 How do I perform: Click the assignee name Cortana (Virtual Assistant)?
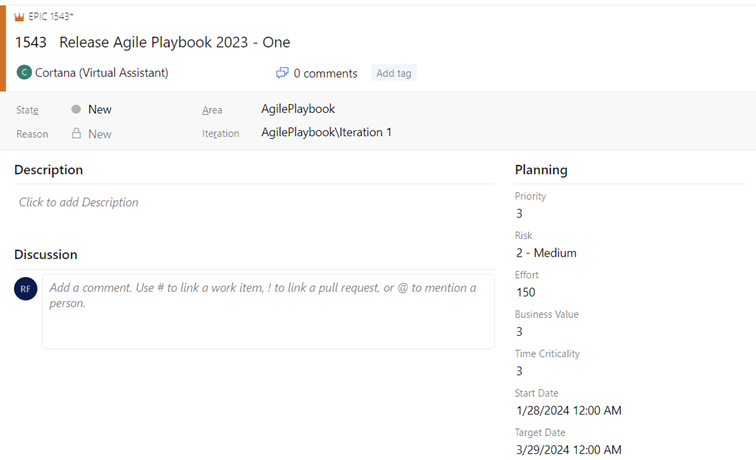pyautogui.click(x=102, y=73)
